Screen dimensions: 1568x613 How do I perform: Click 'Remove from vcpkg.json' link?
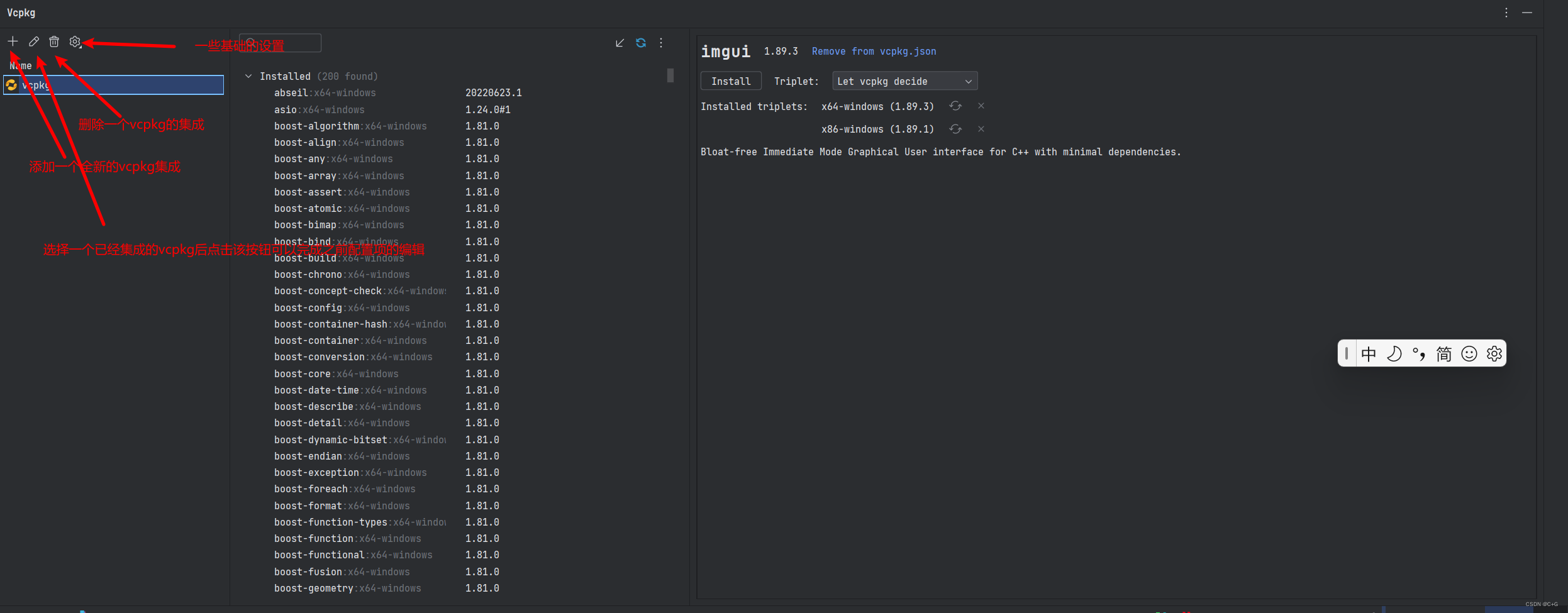tap(874, 52)
